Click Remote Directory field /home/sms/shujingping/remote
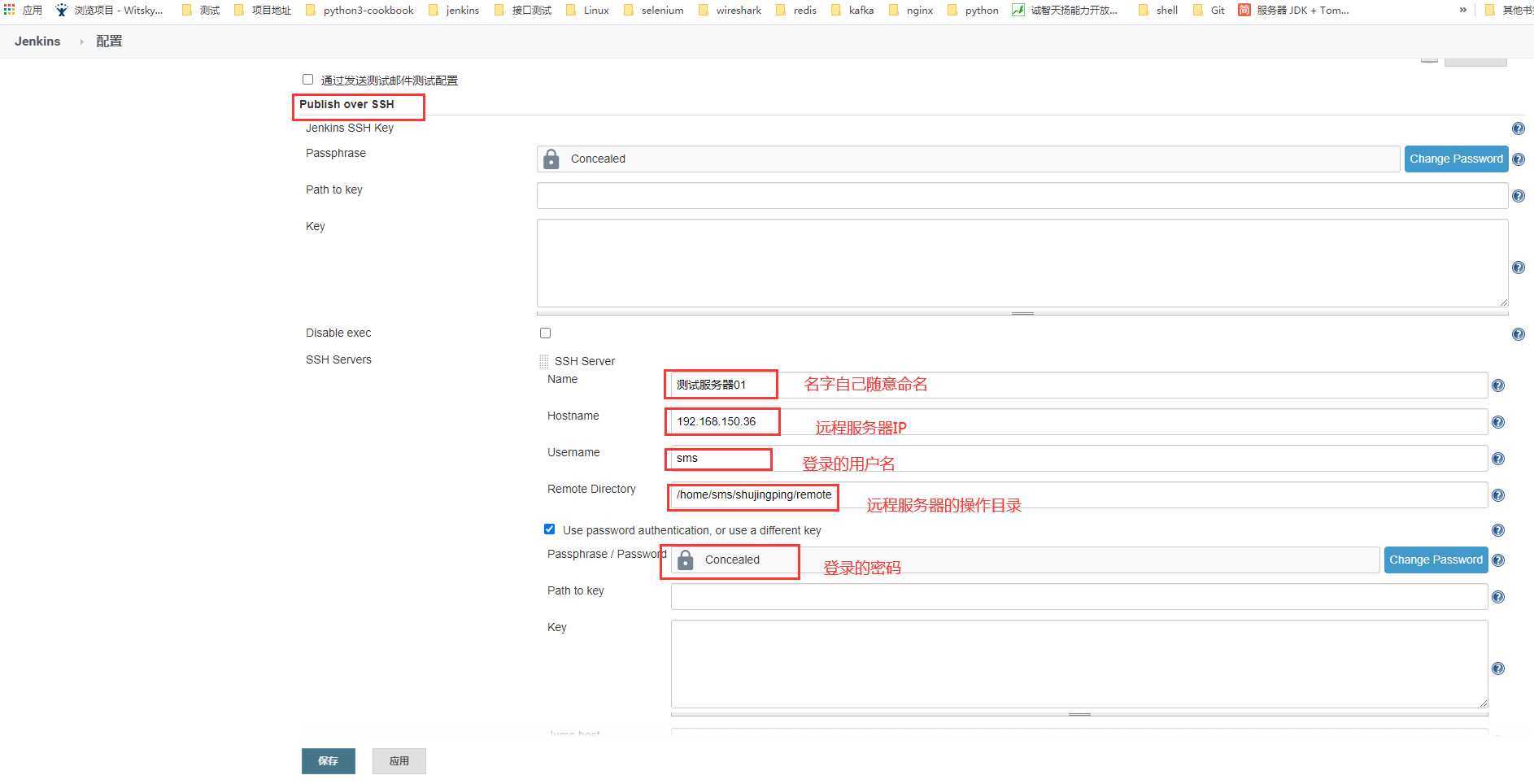Viewport: 1534px width, 784px height. pos(1079,494)
